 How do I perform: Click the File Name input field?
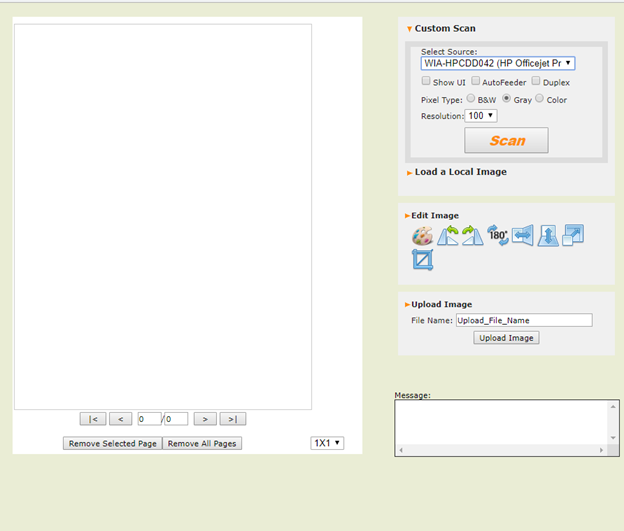click(523, 320)
